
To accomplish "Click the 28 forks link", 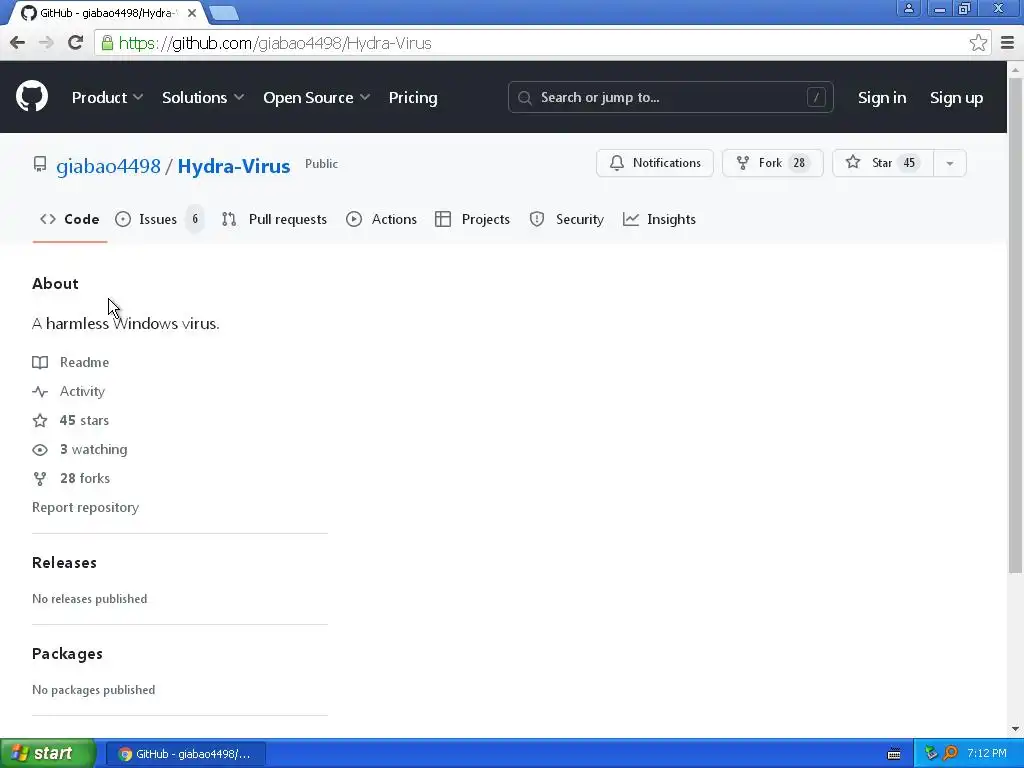I will click(x=71, y=479).
